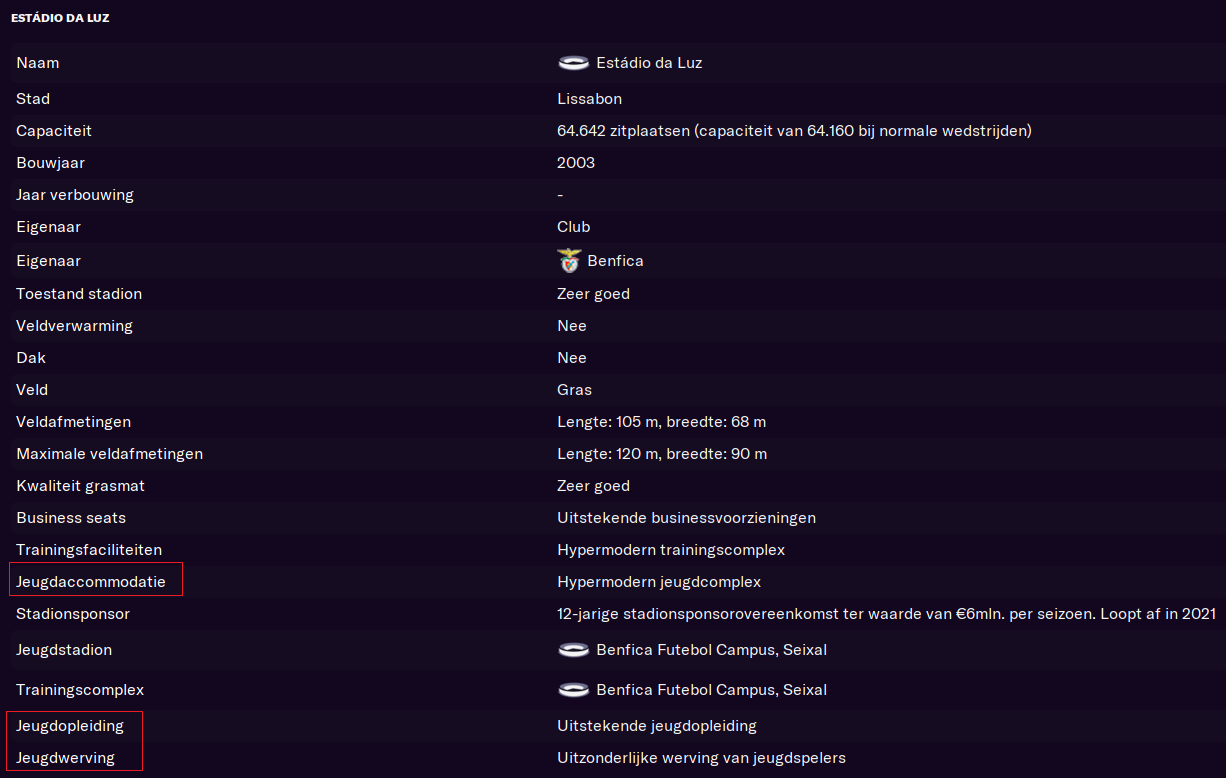Screen dimensions: 1226x778
Task: Open Benfica Futebol Campus link under Jeugdstadion
Action: pyautogui.click(x=711, y=650)
